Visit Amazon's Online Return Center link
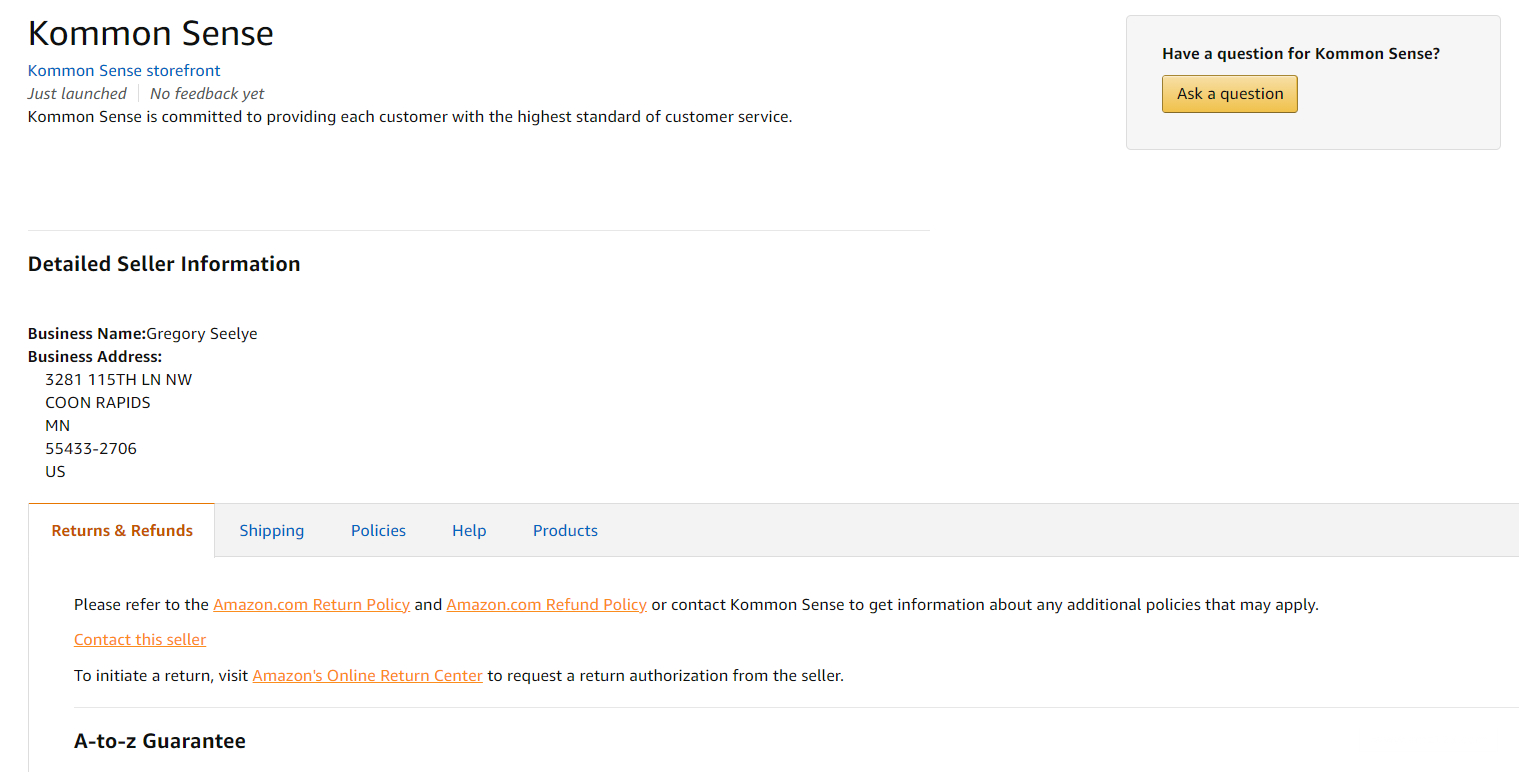 367,676
